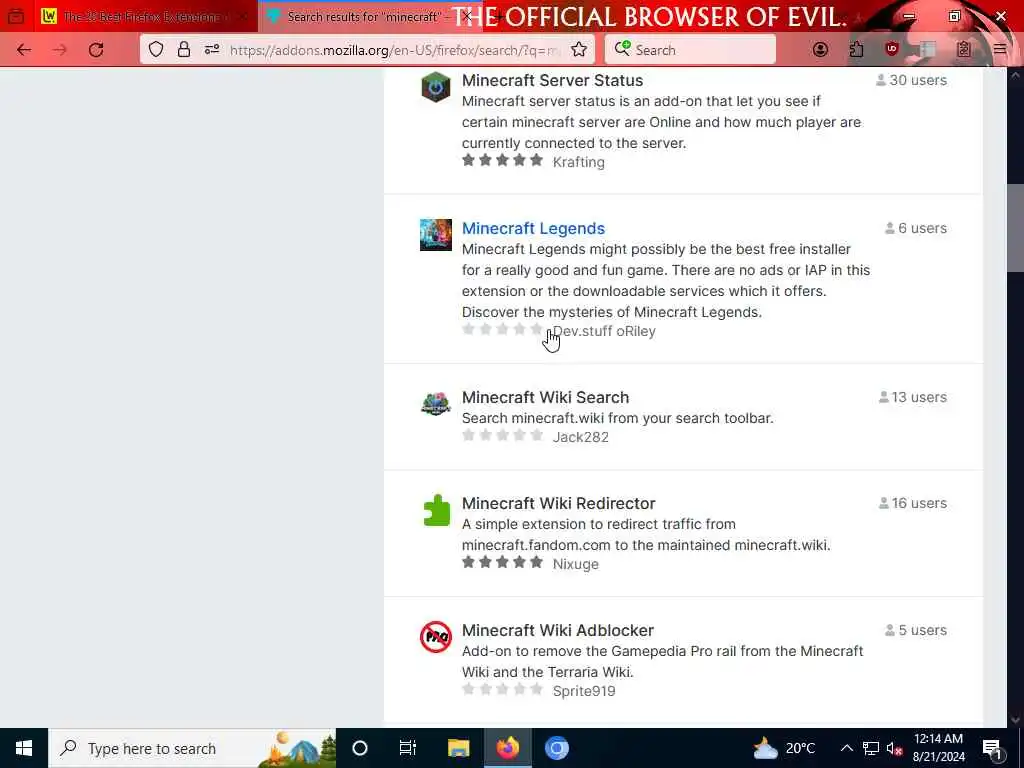Image resolution: width=1024 pixels, height=768 pixels.
Task: Click the green puzzle Wiki Redirector icon
Action: click(437, 511)
